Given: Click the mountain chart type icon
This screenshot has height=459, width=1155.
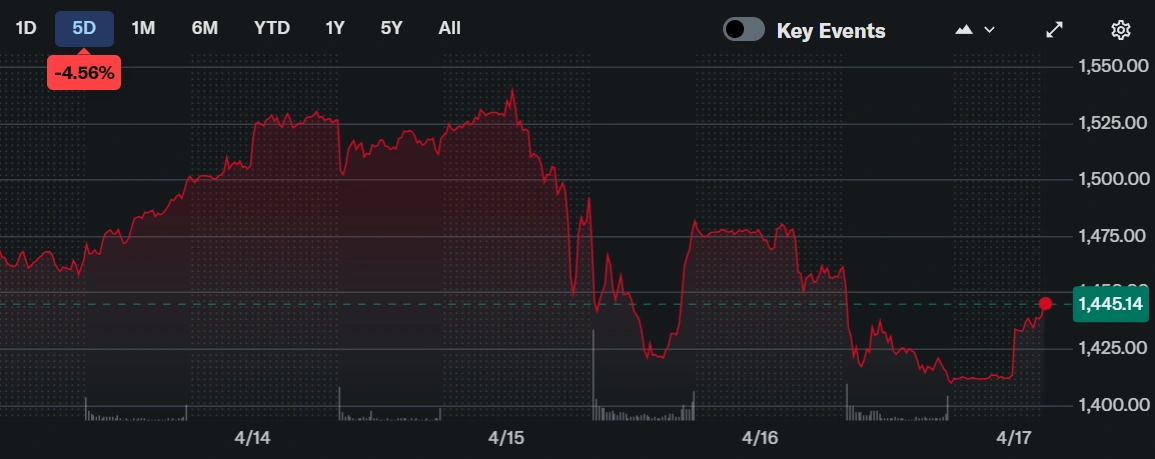Looking at the screenshot, I should tap(964, 30).
